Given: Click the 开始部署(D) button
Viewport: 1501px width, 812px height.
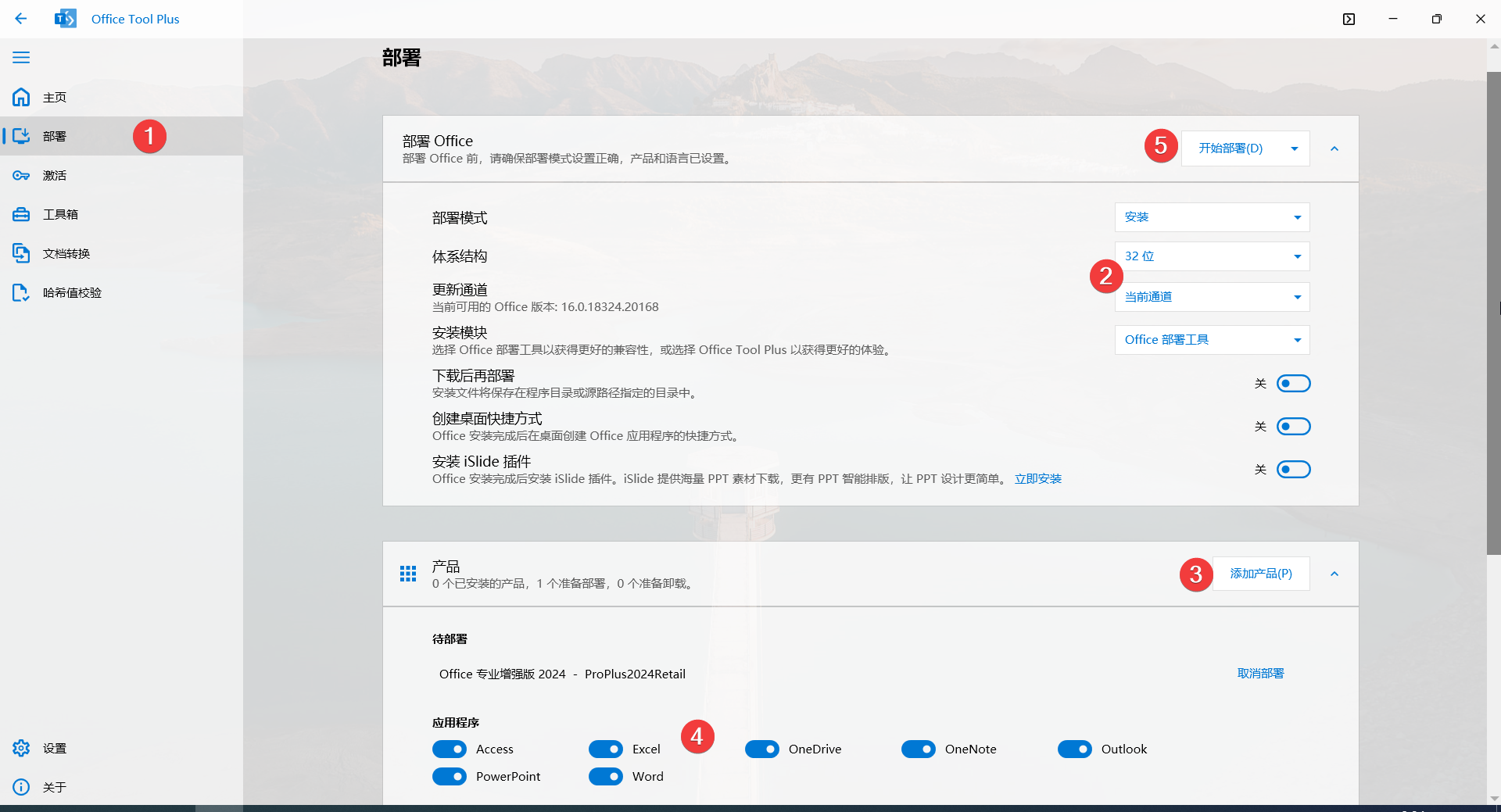Looking at the screenshot, I should 1231,148.
